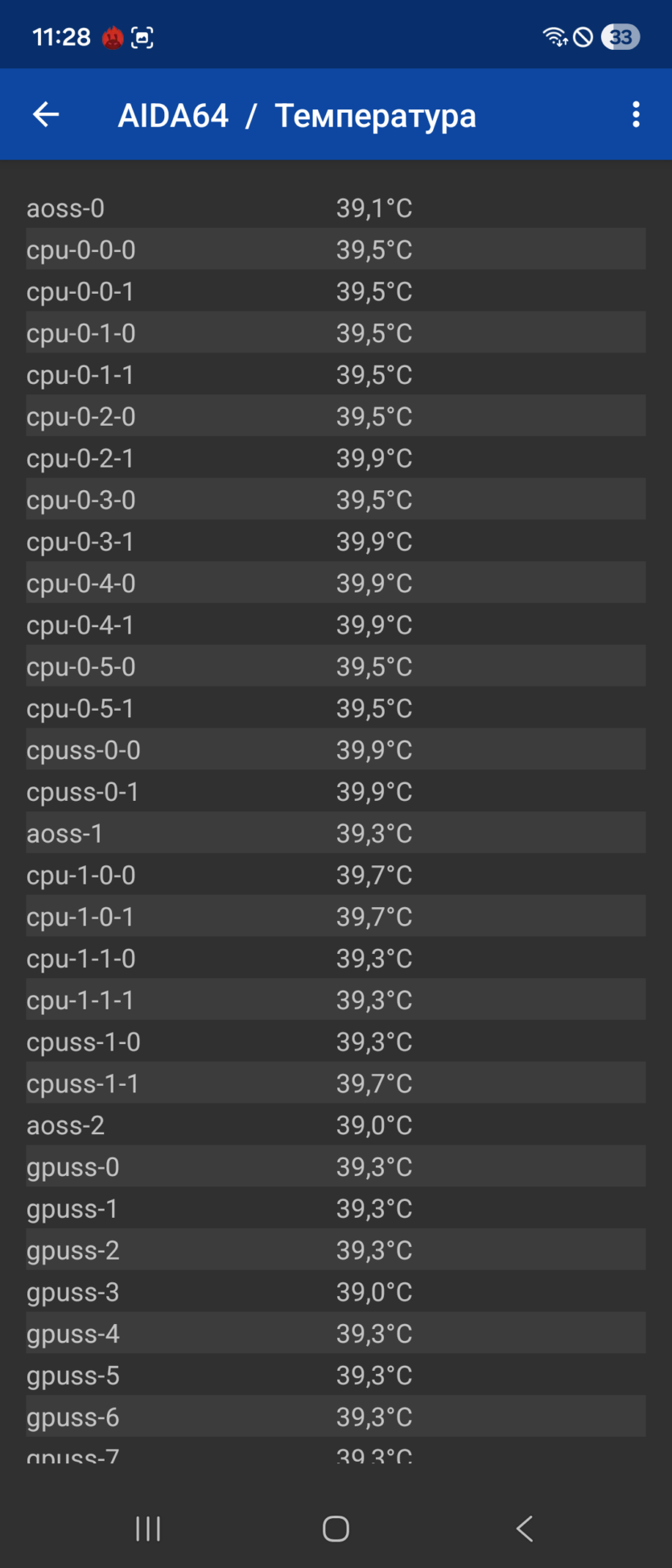Image resolution: width=672 pixels, height=1568 pixels.
Task: Select the cpuss-0-0 sensor row
Action: click(336, 749)
